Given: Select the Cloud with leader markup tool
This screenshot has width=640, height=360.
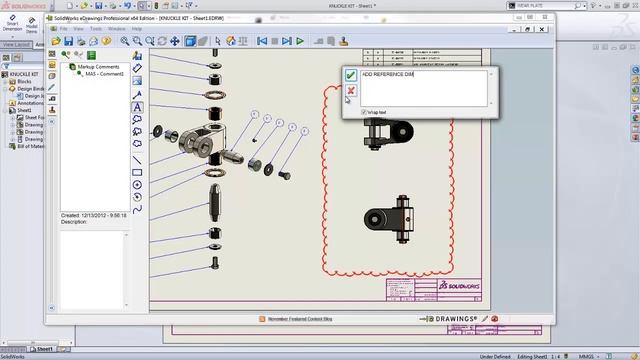Looking at the screenshot, I should (137, 120).
